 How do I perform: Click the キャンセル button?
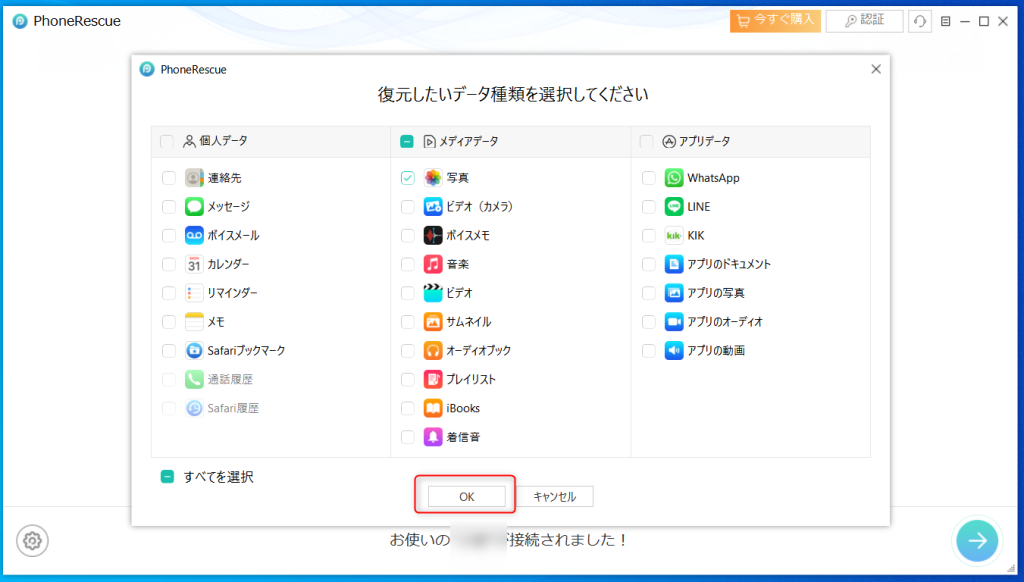[x=554, y=496]
